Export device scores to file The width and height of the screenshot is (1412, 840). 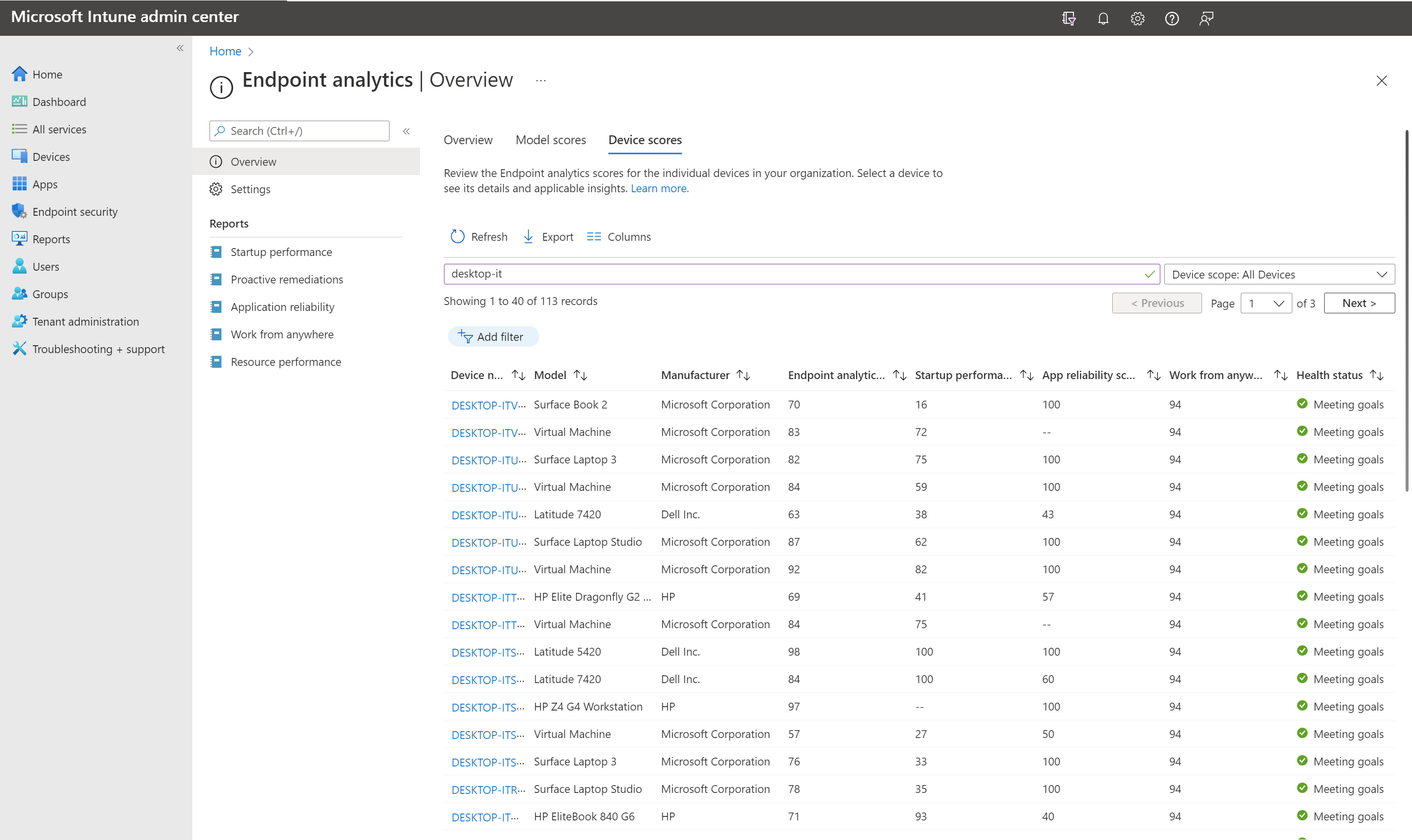(548, 237)
